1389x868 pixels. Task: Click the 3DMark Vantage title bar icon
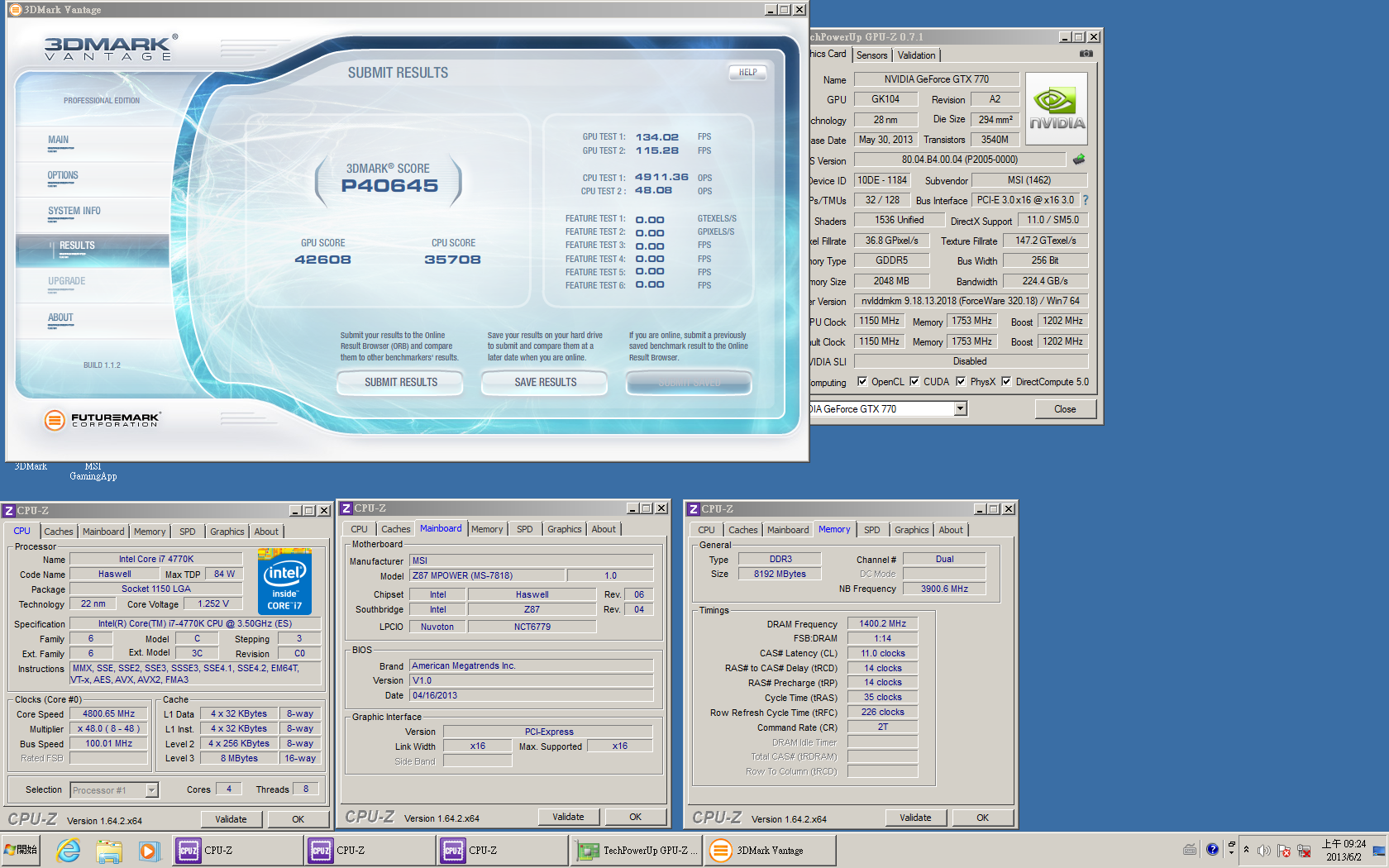[x=15, y=10]
